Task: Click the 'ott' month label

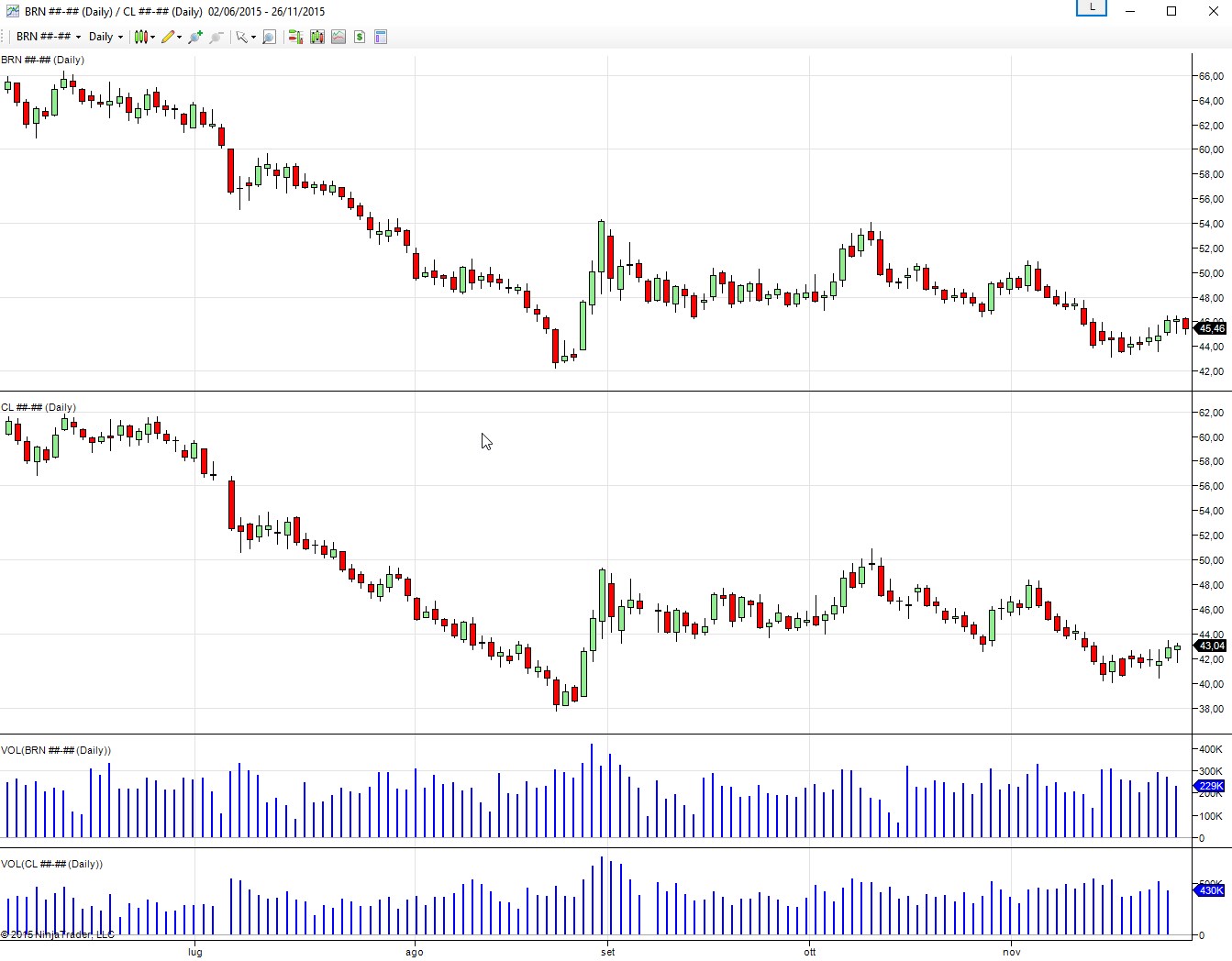Action: pos(809,952)
